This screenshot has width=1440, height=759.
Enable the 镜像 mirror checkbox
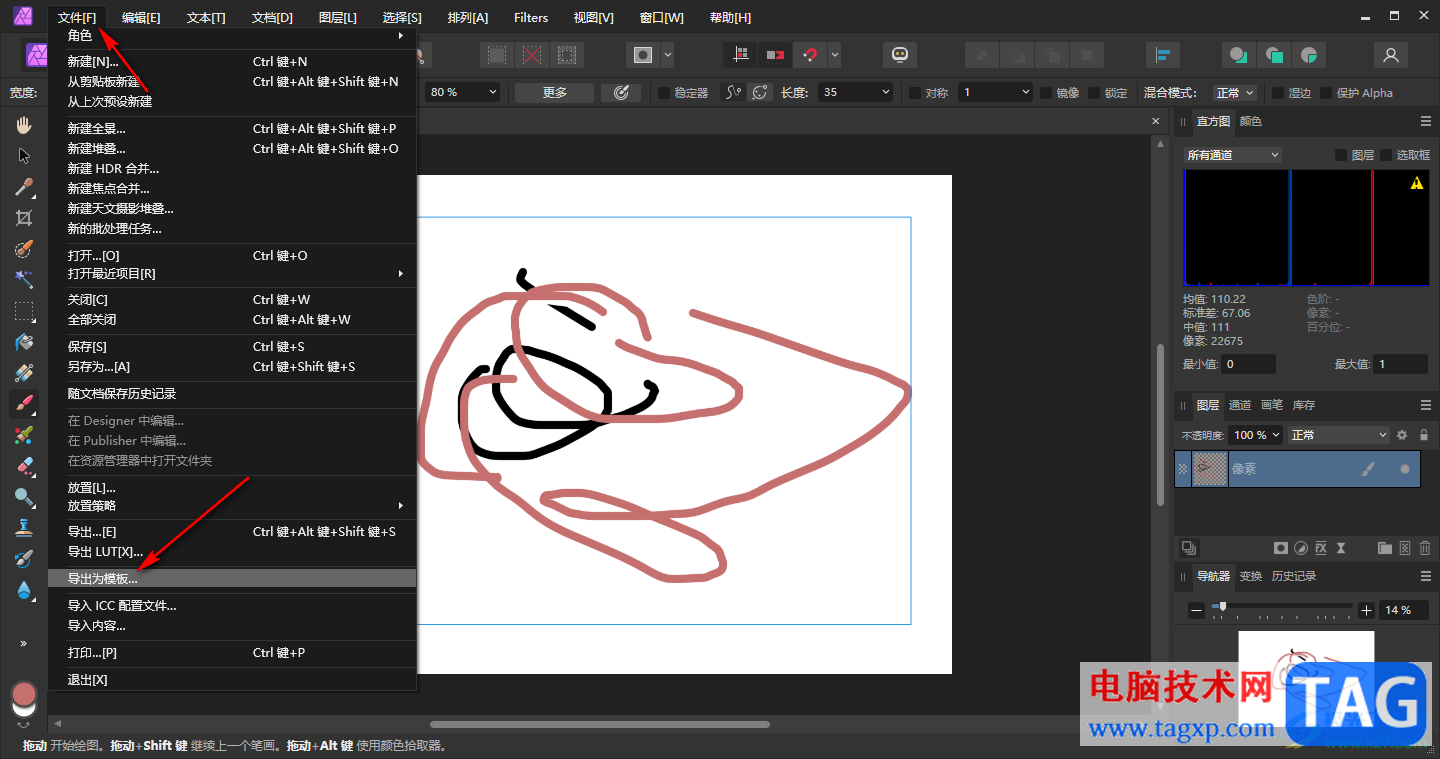click(1046, 93)
